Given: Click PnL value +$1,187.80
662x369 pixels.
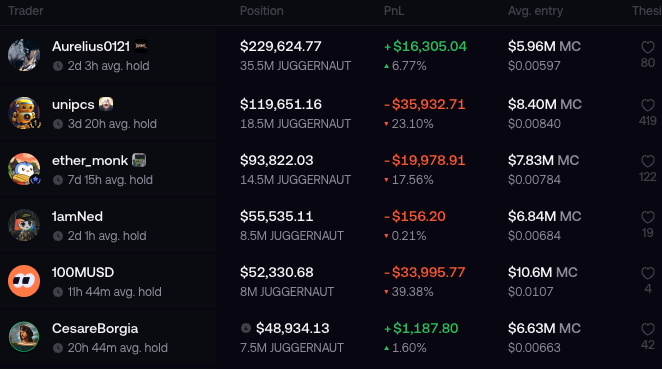Looking at the screenshot, I should tap(421, 328).
